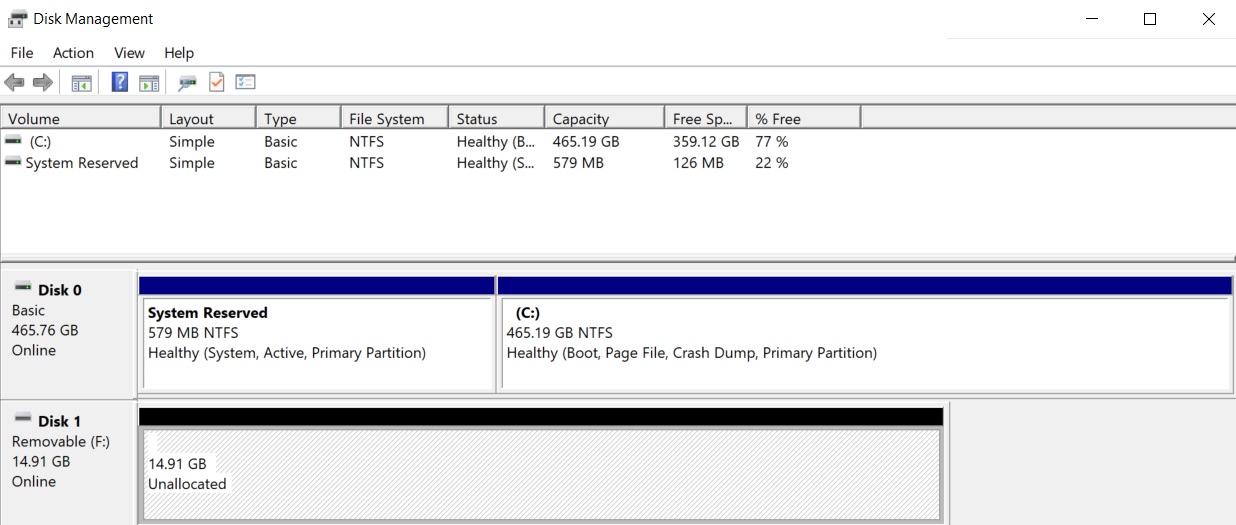Select the (C:) volume row in list
Screen dimensions: 1236x525
click(40, 142)
